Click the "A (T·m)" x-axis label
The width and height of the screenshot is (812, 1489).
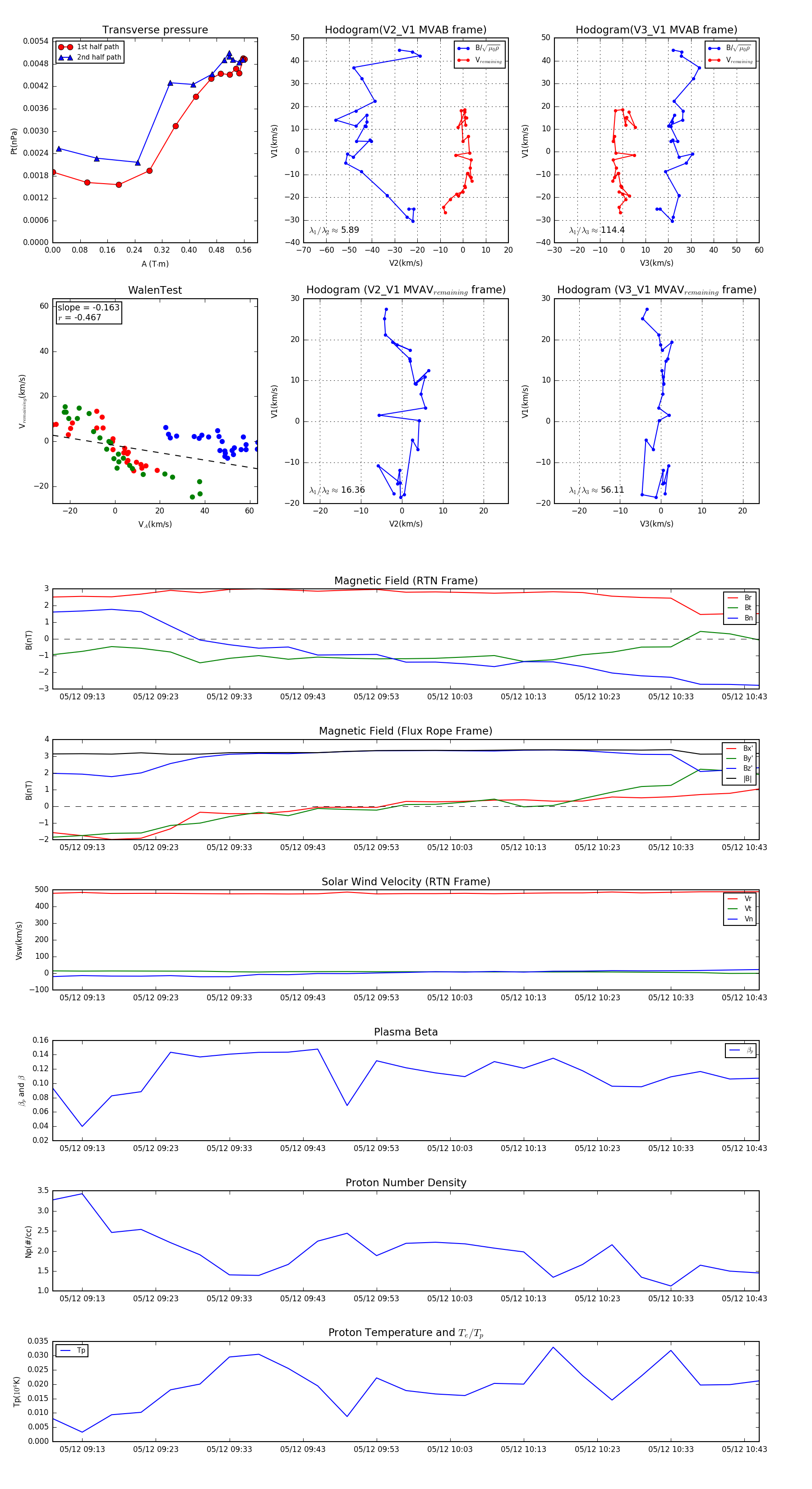coord(155,264)
